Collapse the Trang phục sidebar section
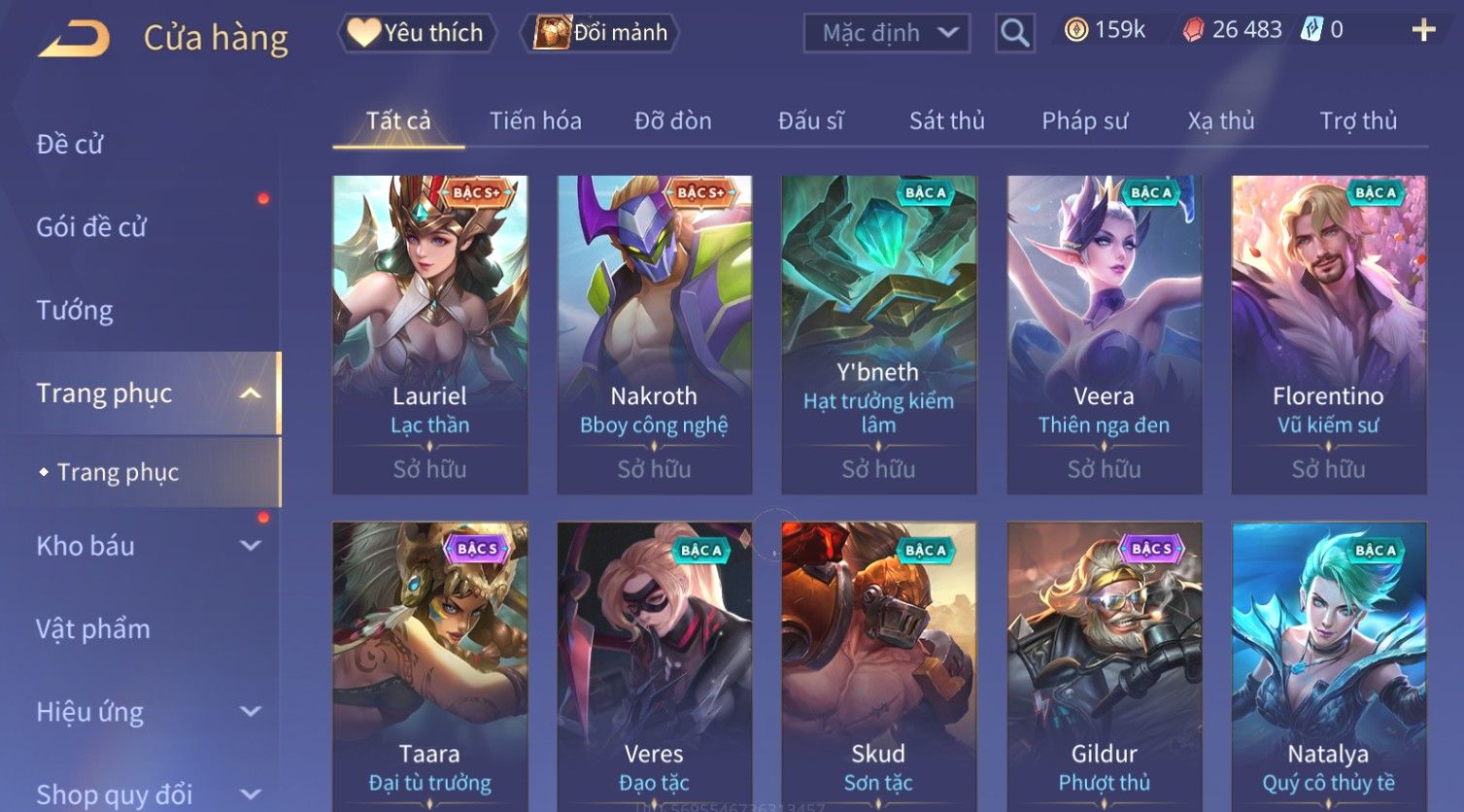 pyautogui.click(x=251, y=393)
